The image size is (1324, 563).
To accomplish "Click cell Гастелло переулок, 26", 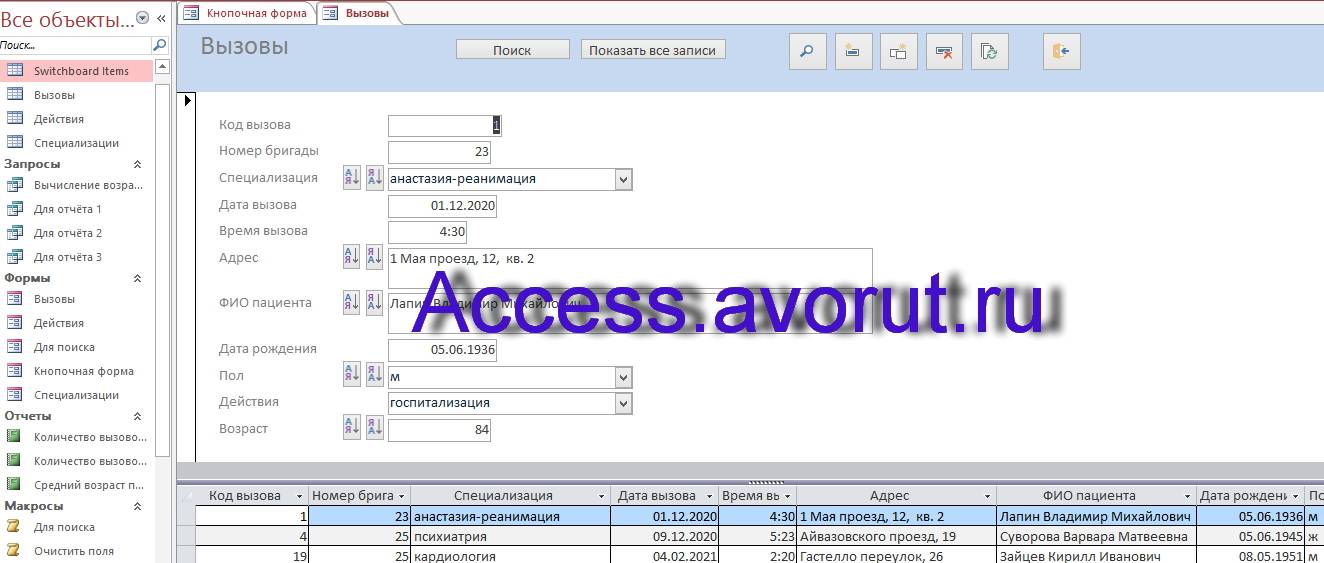I will (896, 556).
